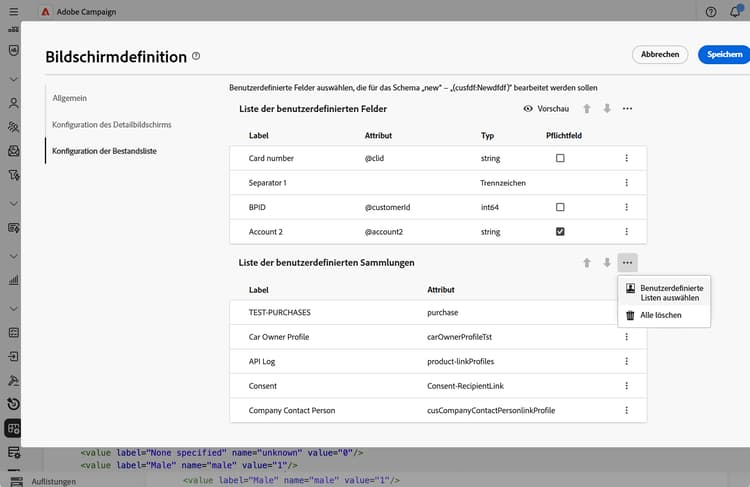Screen dimensions: 750x487
Task: Click the cusCompanyContactPersonlinkProfile attribute cell
Action: click(491, 410)
